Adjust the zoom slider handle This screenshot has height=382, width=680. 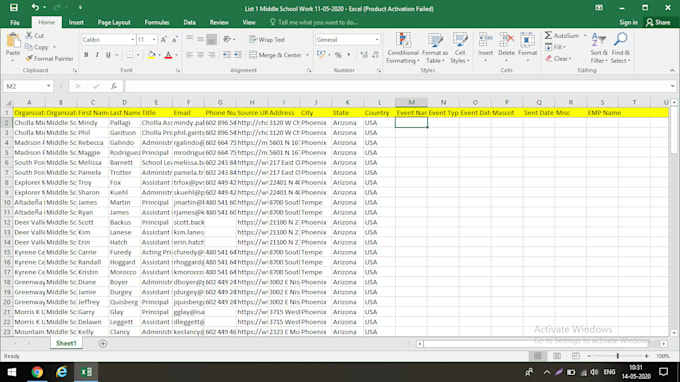pyautogui.click(x=618, y=356)
